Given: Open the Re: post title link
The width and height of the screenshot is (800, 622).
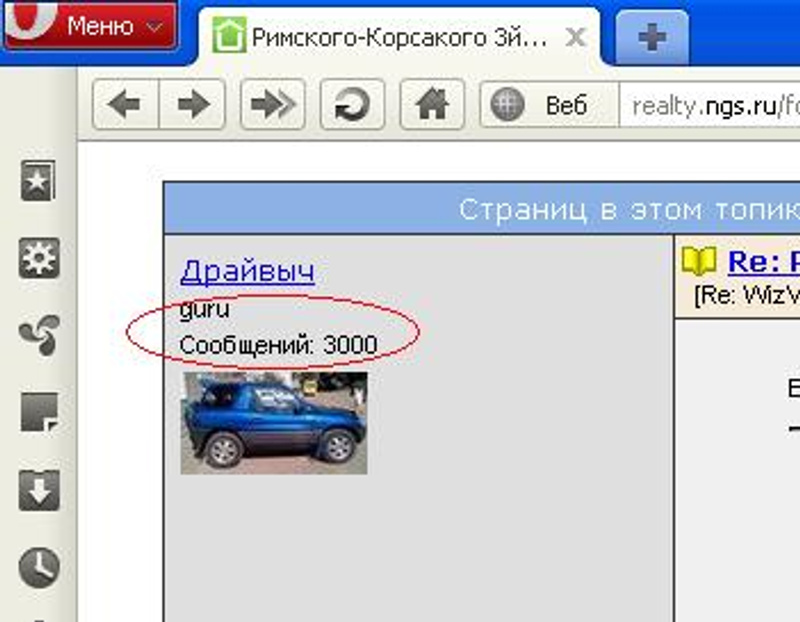Looking at the screenshot, I should coord(763,262).
